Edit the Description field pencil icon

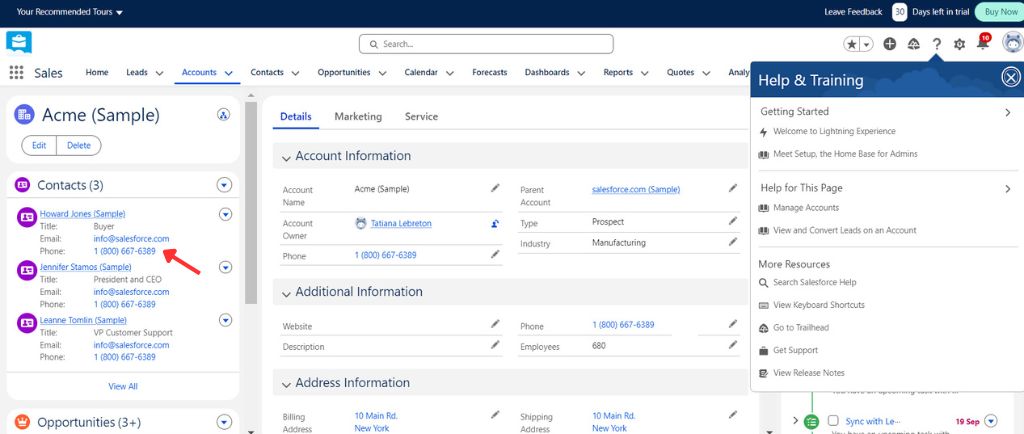click(495, 345)
